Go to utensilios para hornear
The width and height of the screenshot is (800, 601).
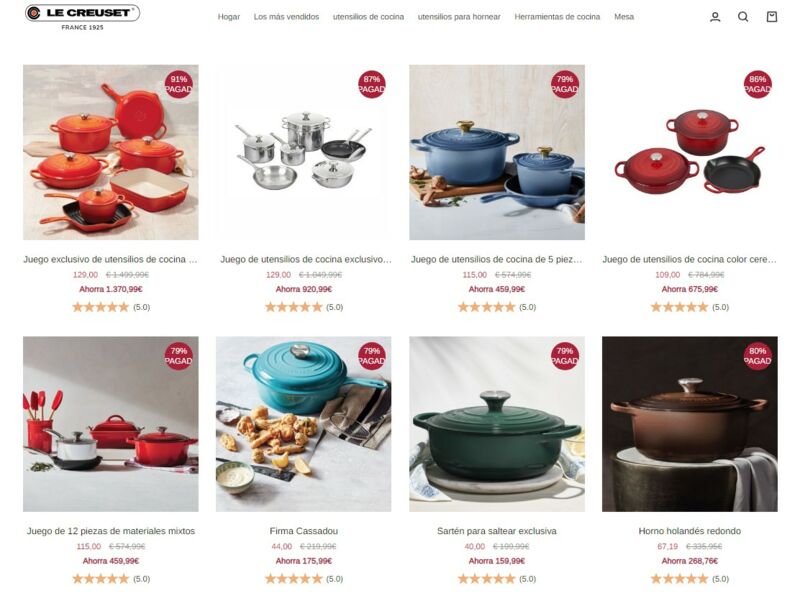459,17
